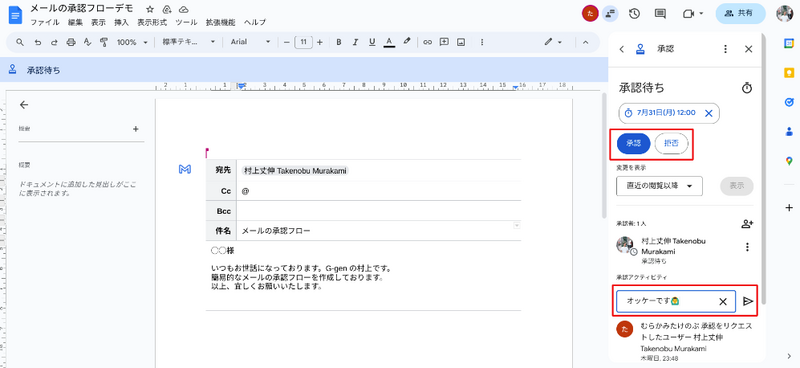Click the 拒否 reject button
The width and height of the screenshot is (800, 368).
(x=671, y=144)
